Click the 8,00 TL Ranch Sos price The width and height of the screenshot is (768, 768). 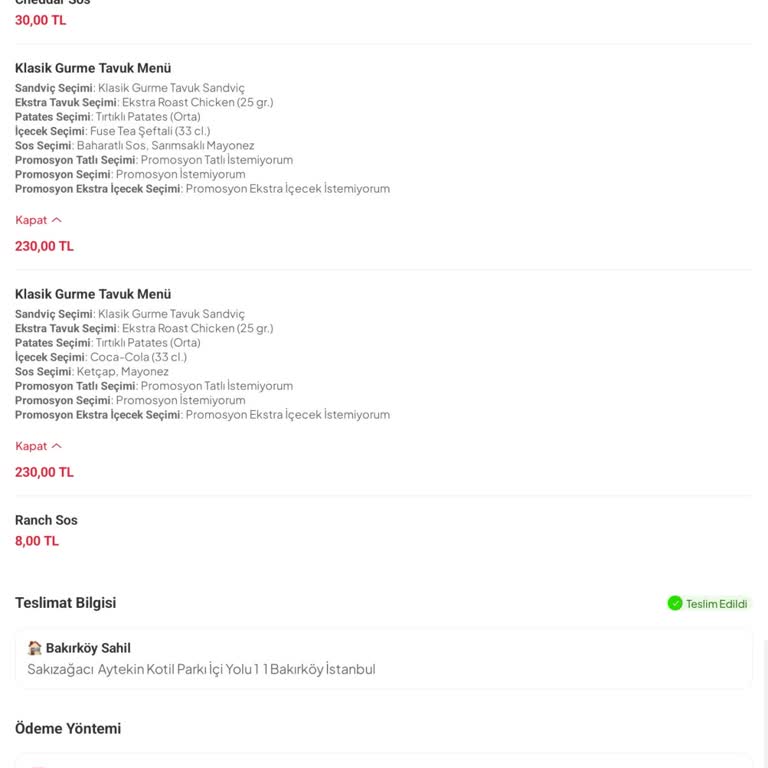[x=37, y=541]
